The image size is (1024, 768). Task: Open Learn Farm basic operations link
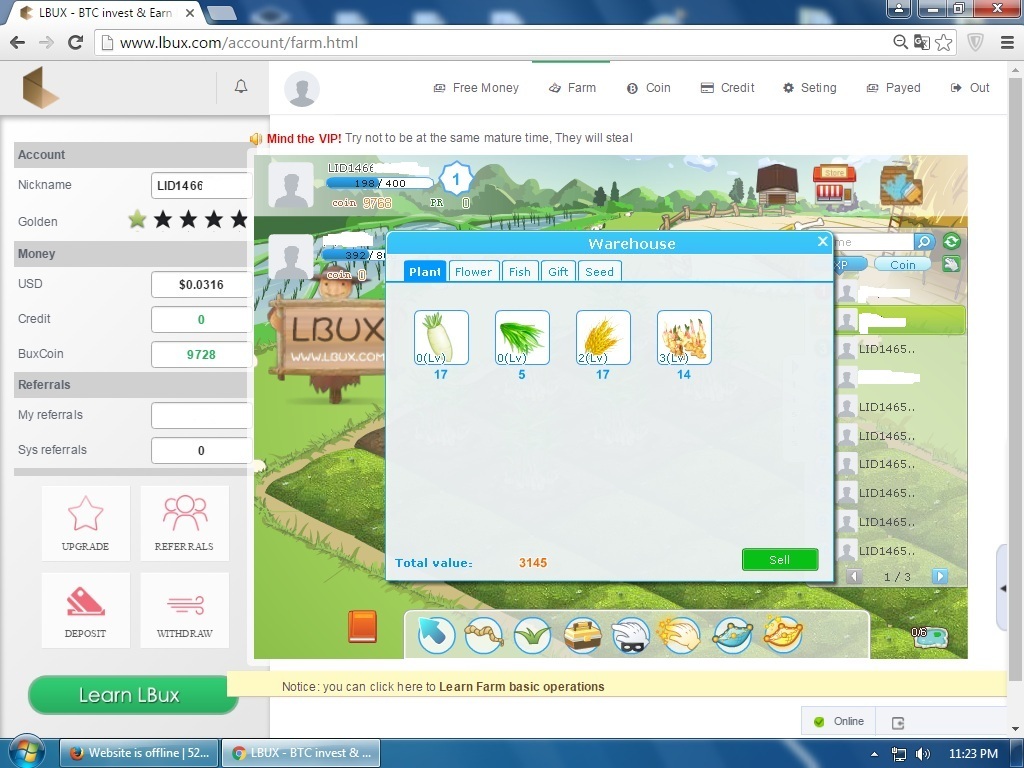pos(521,686)
